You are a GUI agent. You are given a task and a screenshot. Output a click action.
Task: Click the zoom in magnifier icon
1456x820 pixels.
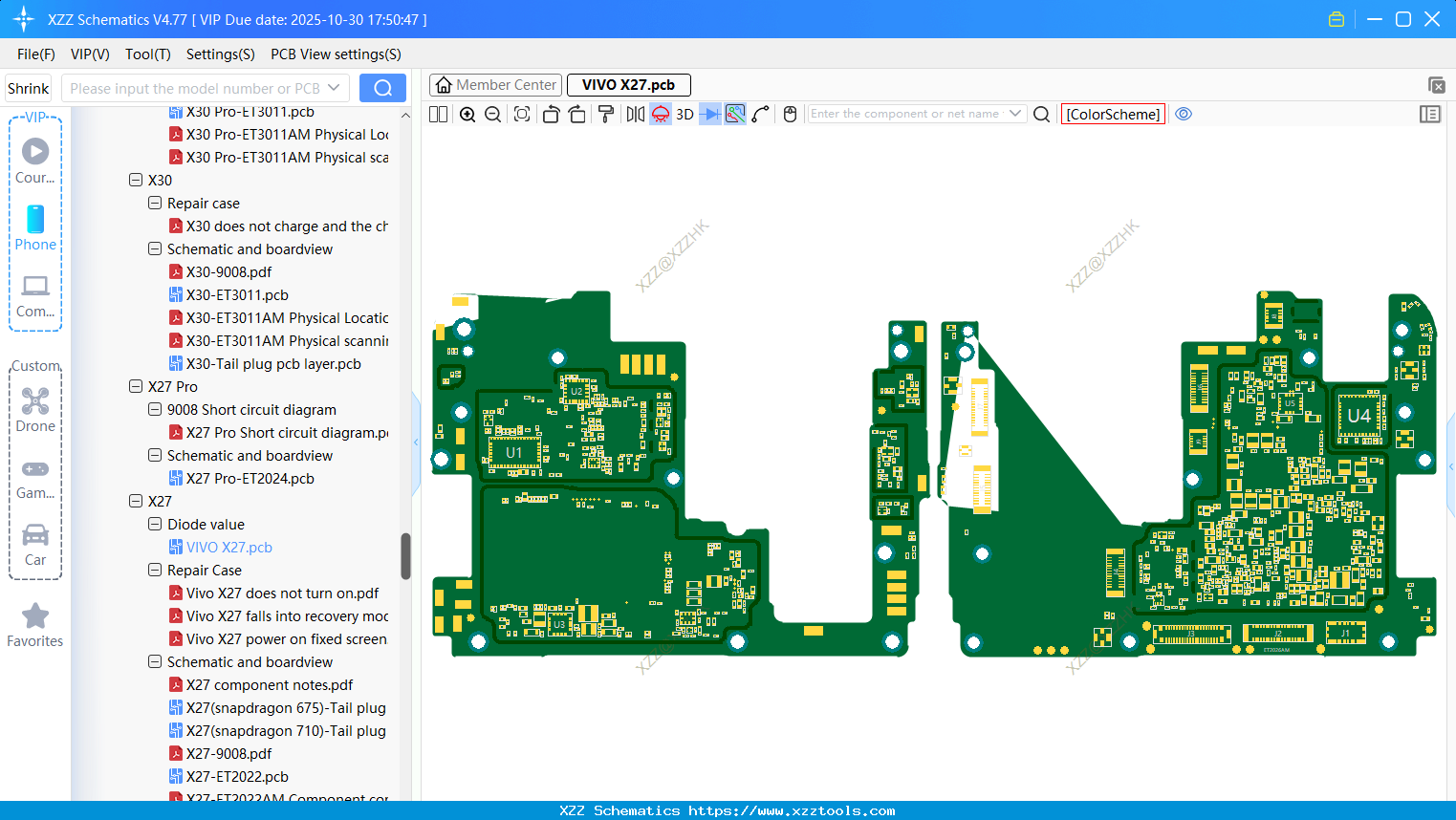[x=467, y=115]
